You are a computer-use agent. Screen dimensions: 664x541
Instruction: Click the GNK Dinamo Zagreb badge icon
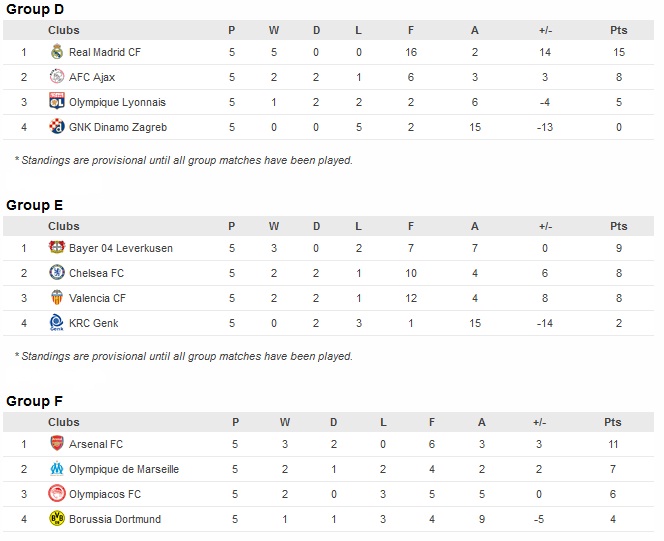tap(57, 127)
